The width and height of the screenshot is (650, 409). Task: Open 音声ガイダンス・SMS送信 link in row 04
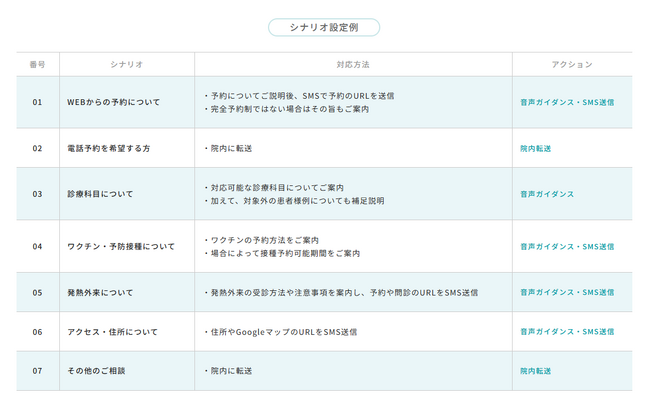click(567, 246)
